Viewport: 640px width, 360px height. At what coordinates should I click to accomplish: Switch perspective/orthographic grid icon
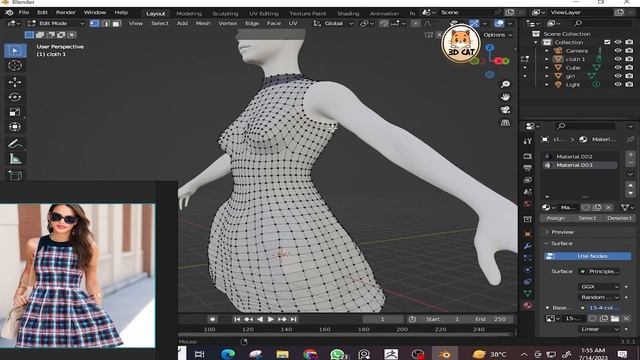[x=505, y=122]
